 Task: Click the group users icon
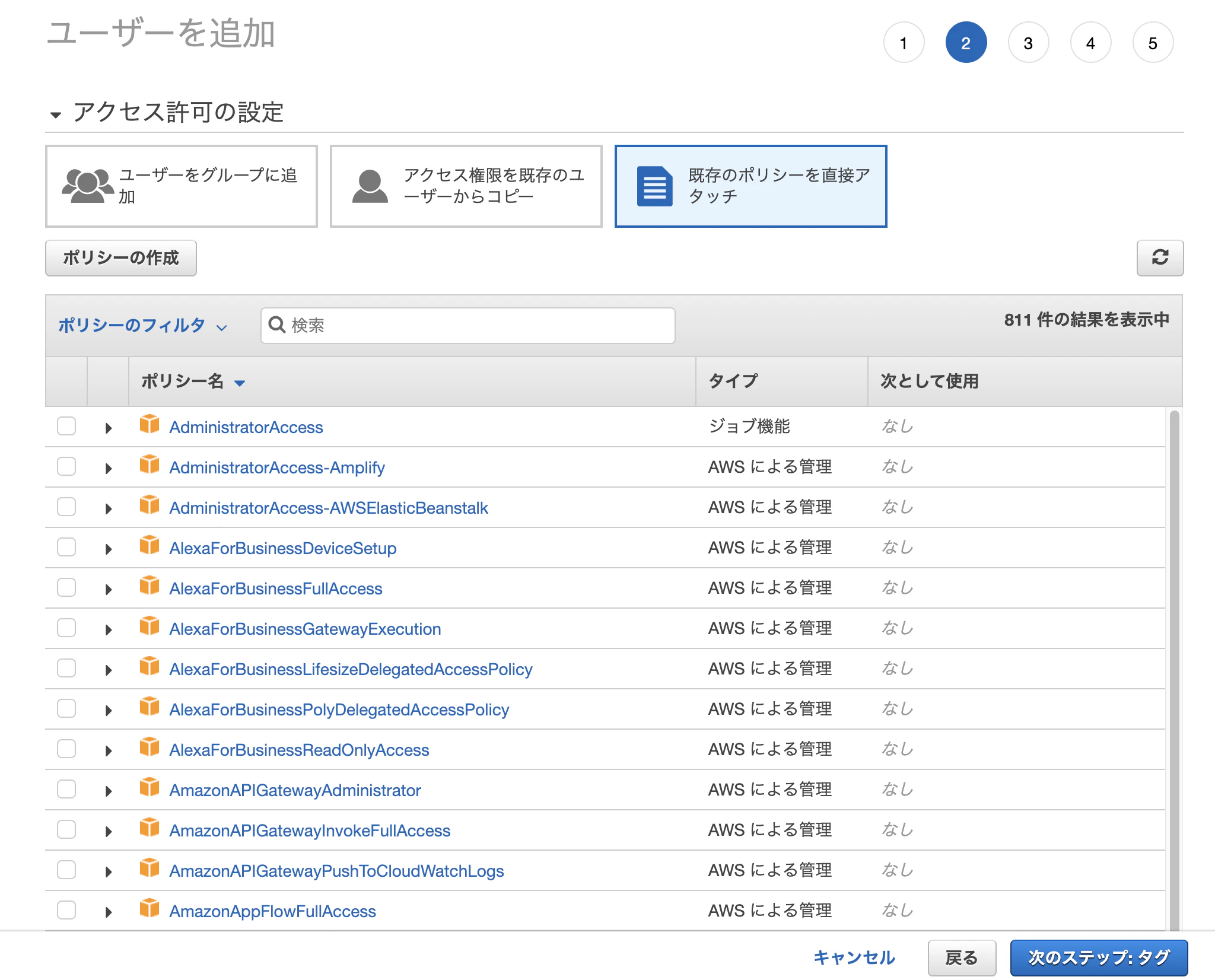point(88,186)
